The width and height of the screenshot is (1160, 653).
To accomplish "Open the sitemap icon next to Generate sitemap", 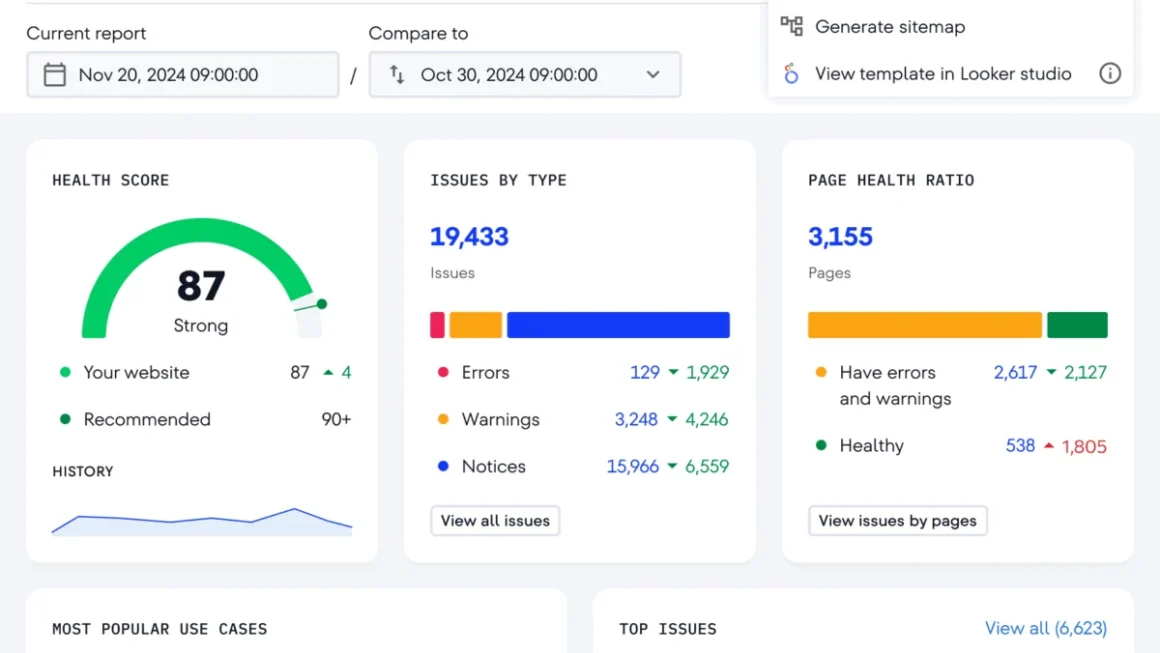I will [x=792, y=27].
